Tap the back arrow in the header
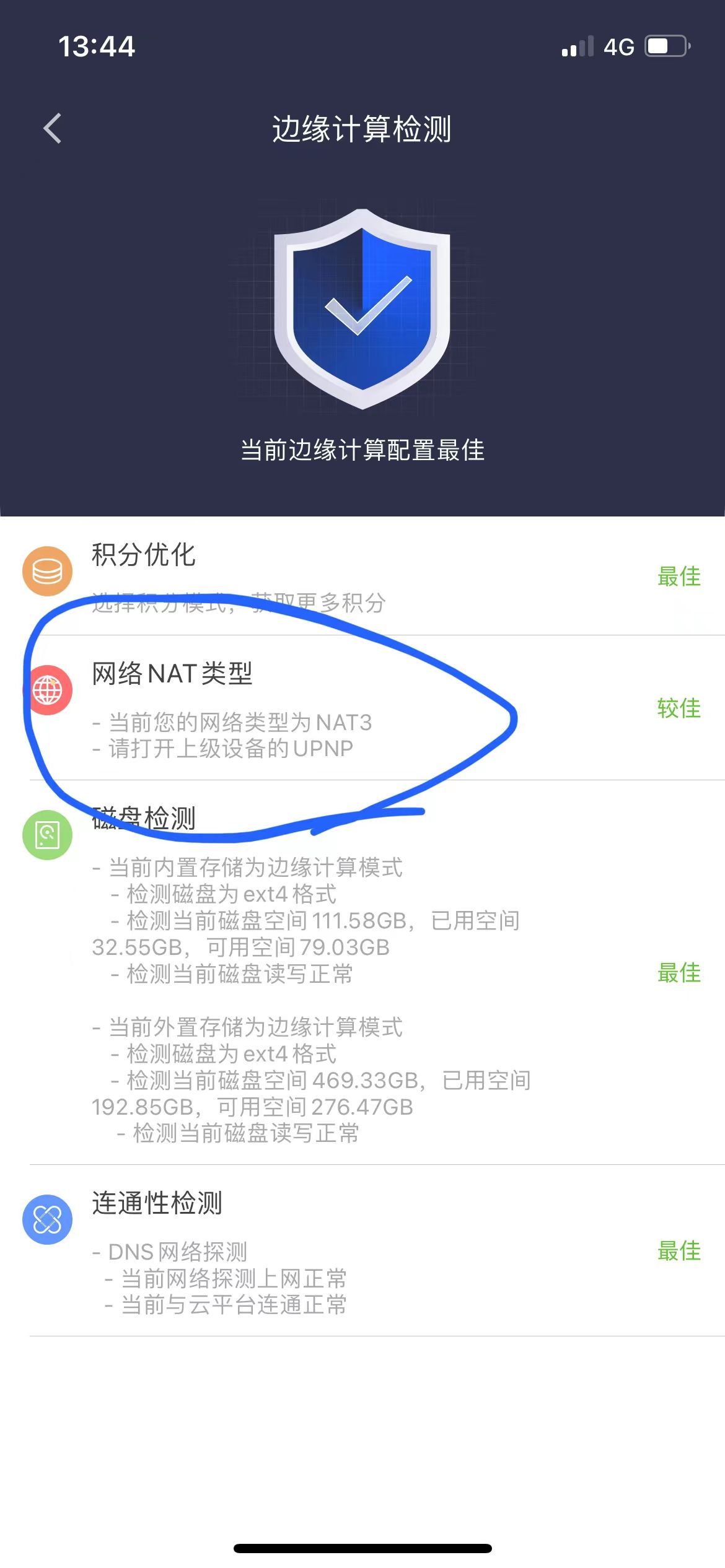This screenshot has width=725, height=1568. 53,129
